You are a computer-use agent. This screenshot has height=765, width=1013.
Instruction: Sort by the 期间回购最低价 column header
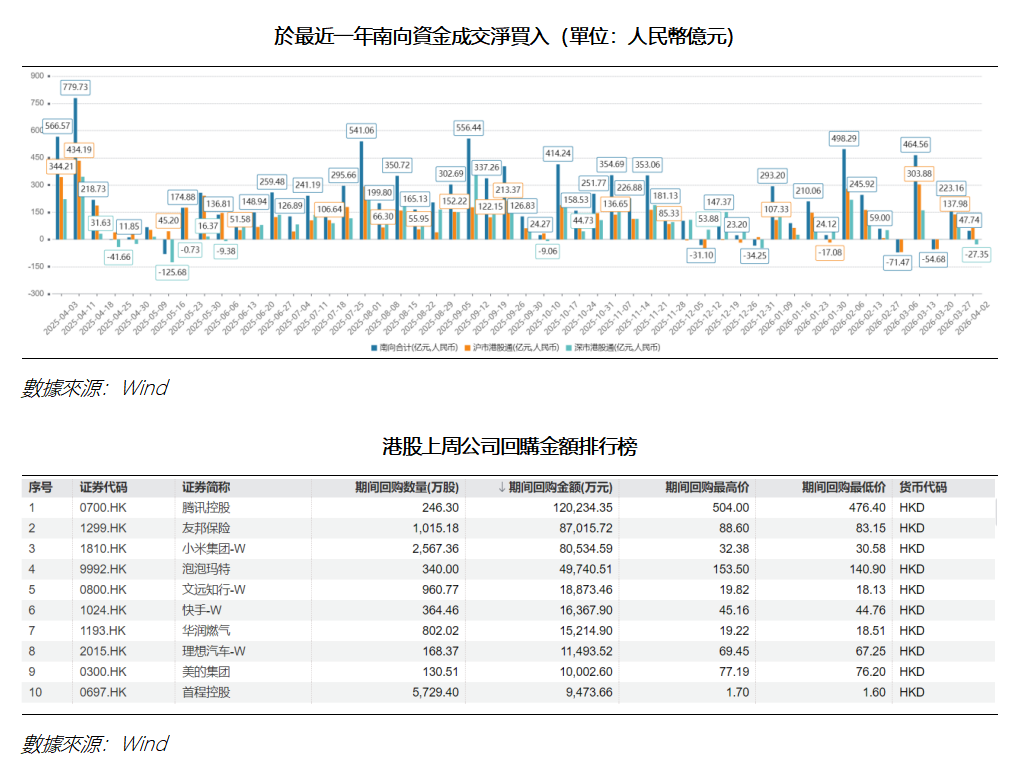843,487
